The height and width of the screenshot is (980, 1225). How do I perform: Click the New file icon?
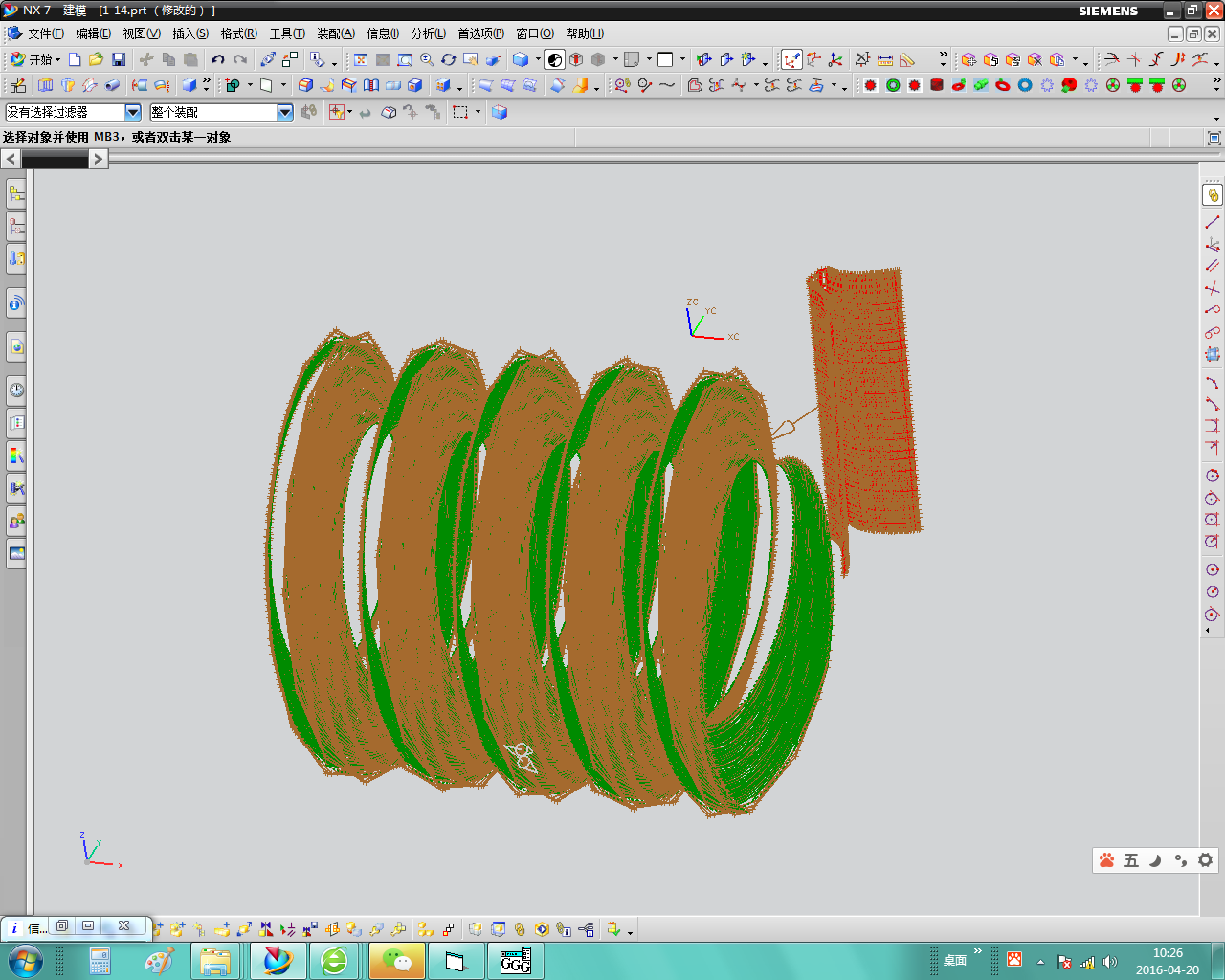[75, 59]
